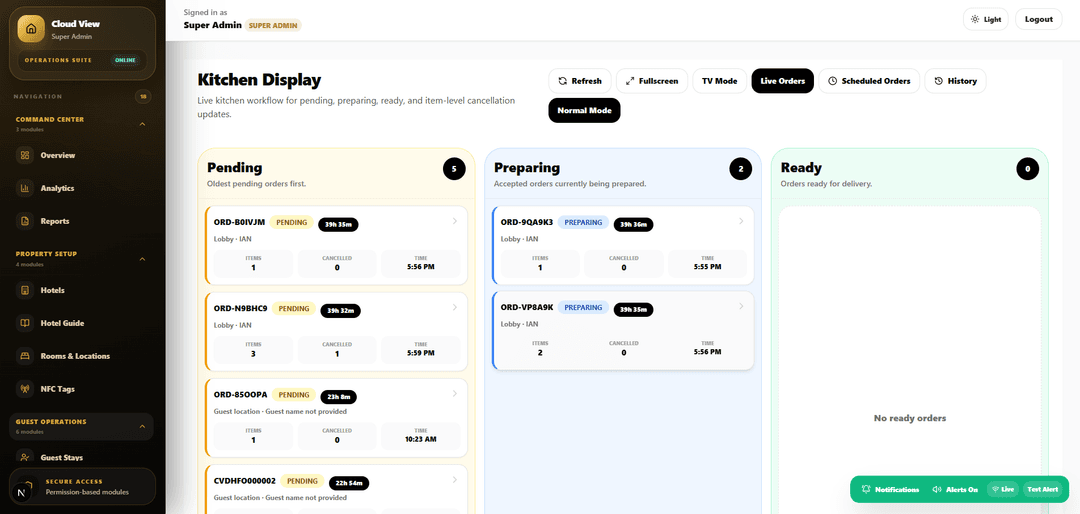Click the Cloud View home logo icon
1080x514 pixels.
(x=31, y=29)
